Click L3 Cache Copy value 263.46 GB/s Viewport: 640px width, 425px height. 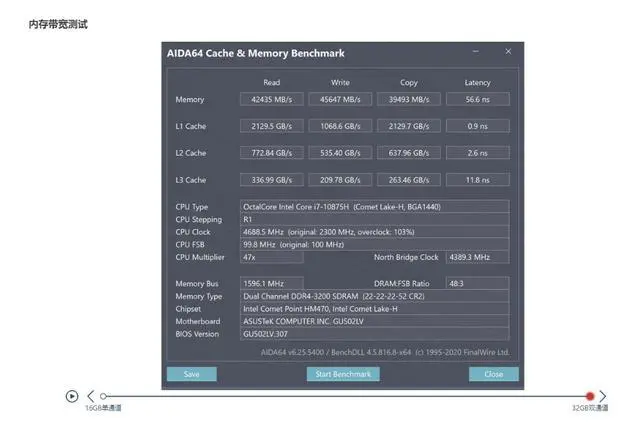[x=409, y=180]
